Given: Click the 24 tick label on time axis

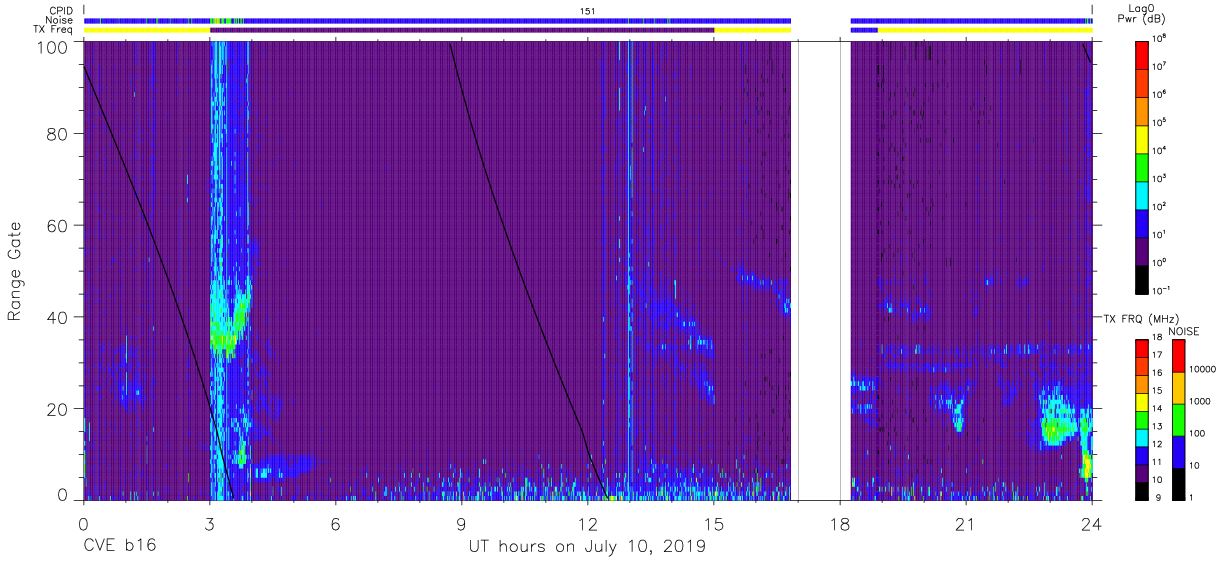Looking at the screenshot, I should coord(1092,524).
